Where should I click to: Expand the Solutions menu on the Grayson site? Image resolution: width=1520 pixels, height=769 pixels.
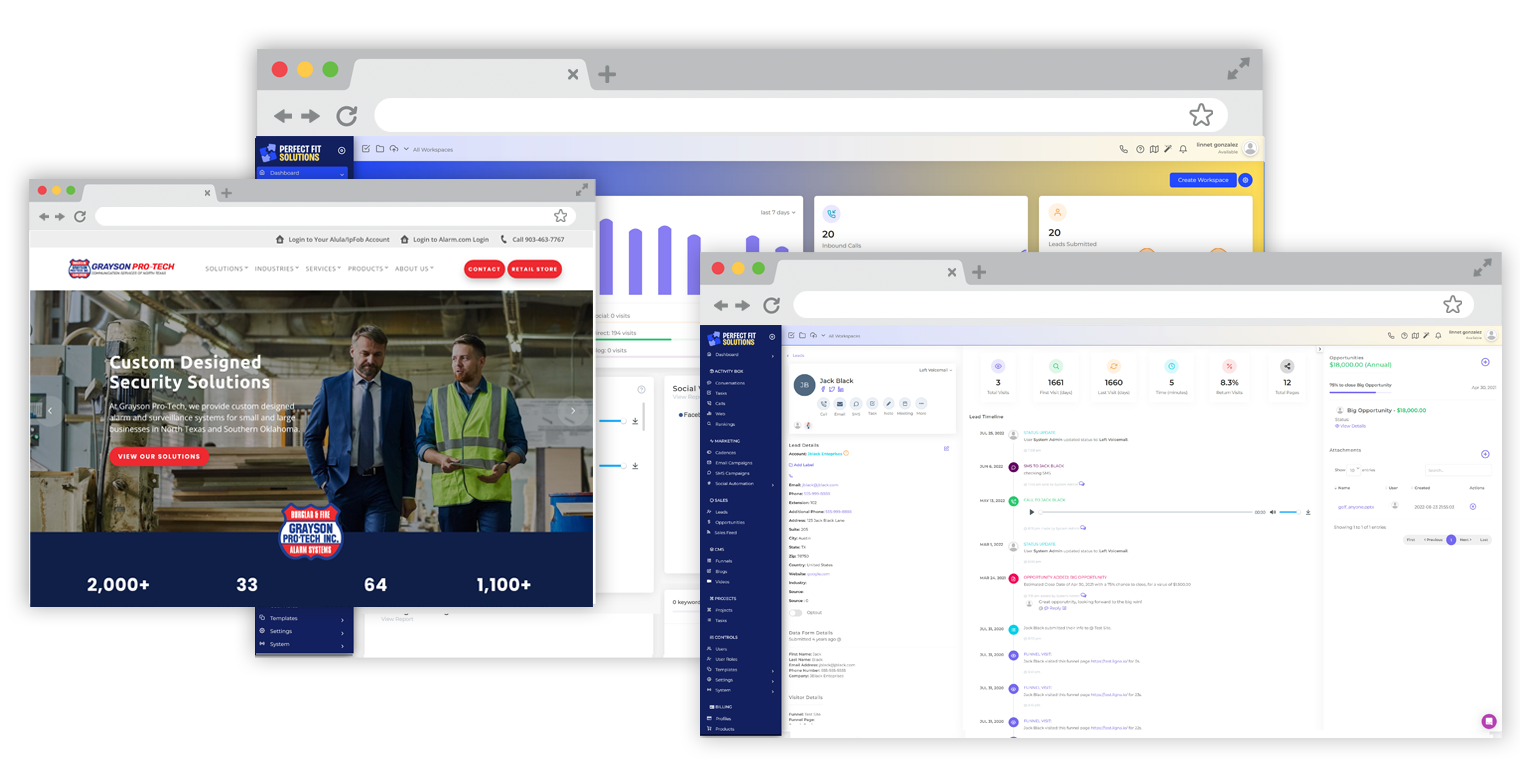(x=226, y=269)
